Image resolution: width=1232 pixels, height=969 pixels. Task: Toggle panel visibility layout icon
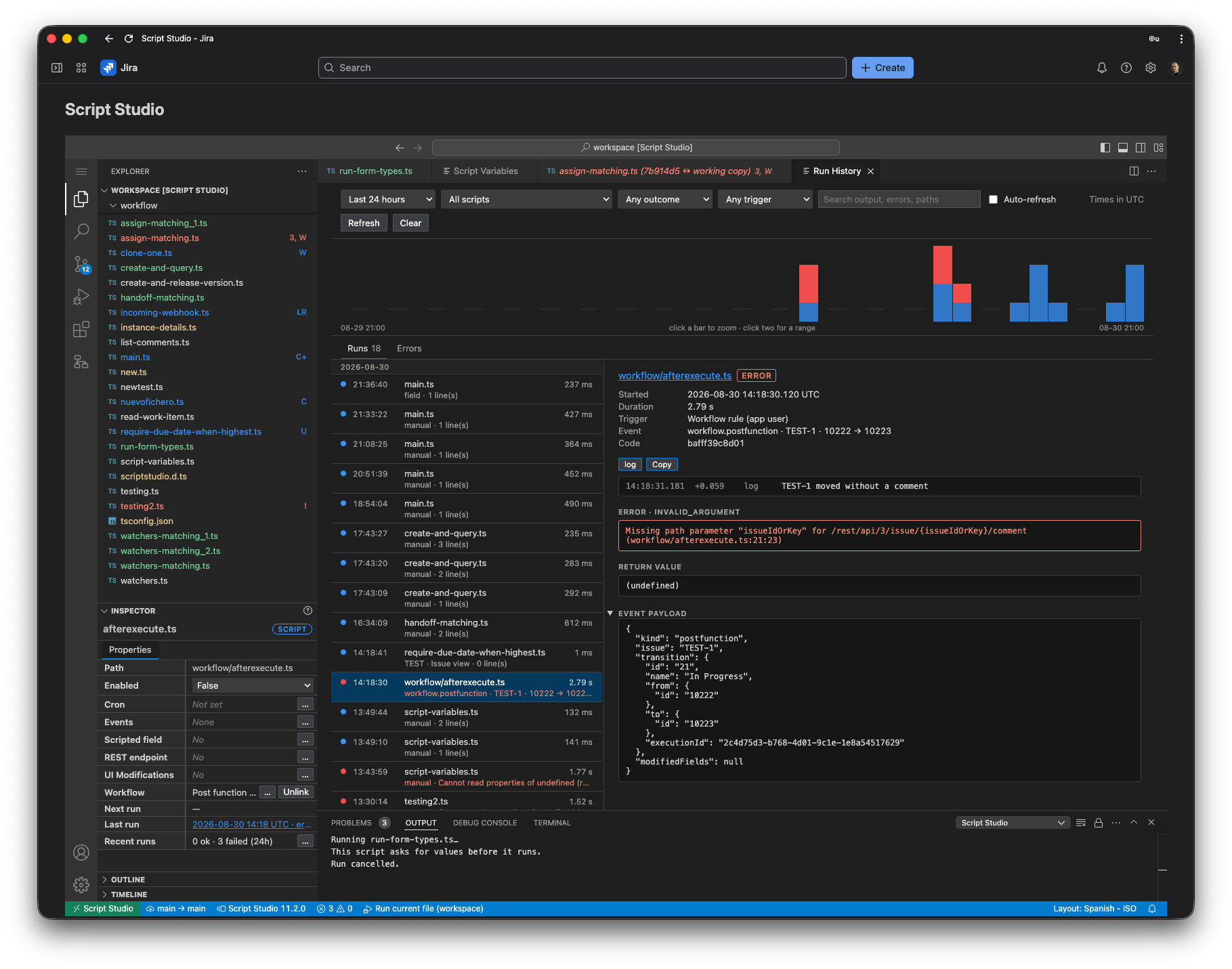pyautogui.click(x=1123, y=148)
